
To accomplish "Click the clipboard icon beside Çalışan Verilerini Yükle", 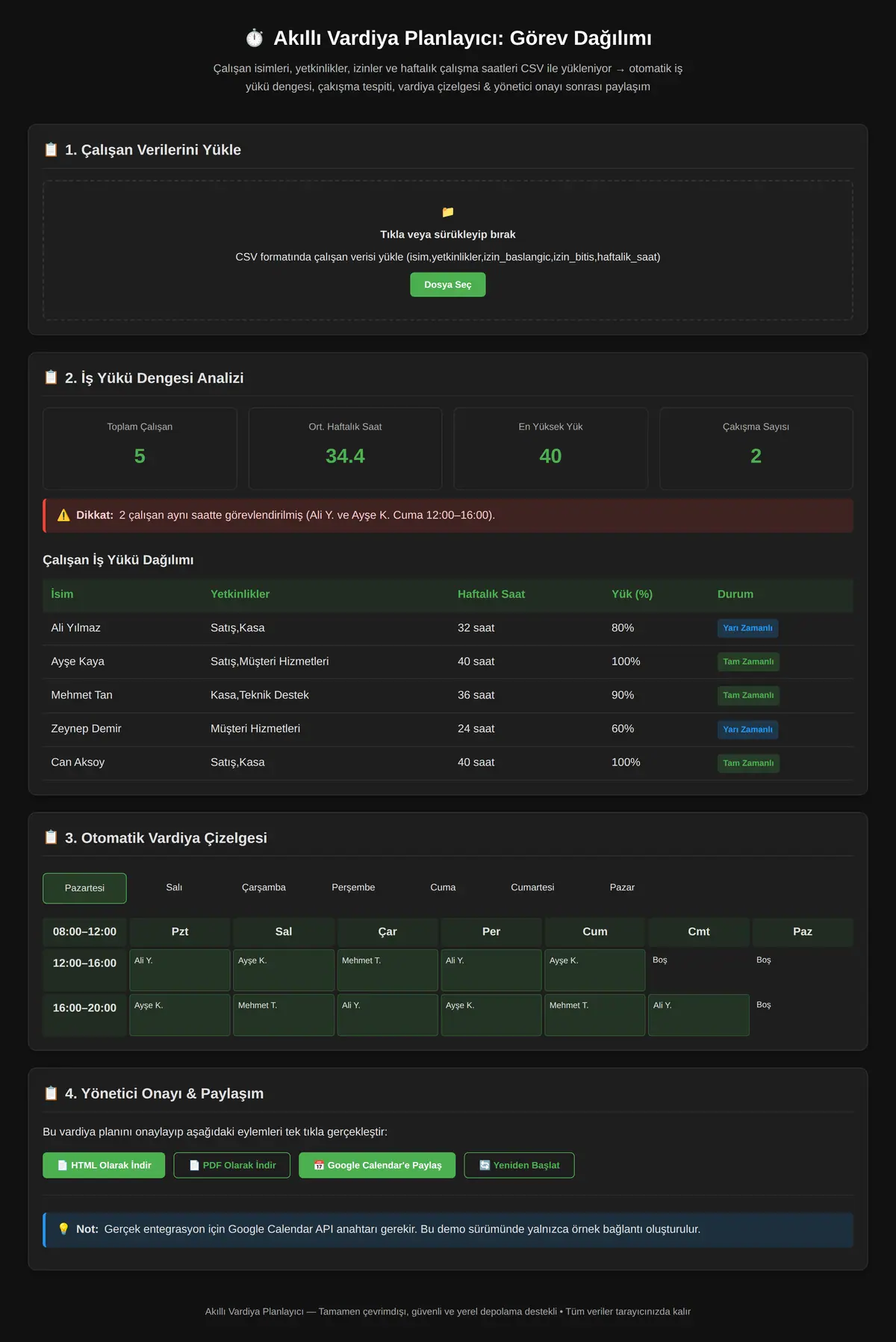I will [51, 149].
